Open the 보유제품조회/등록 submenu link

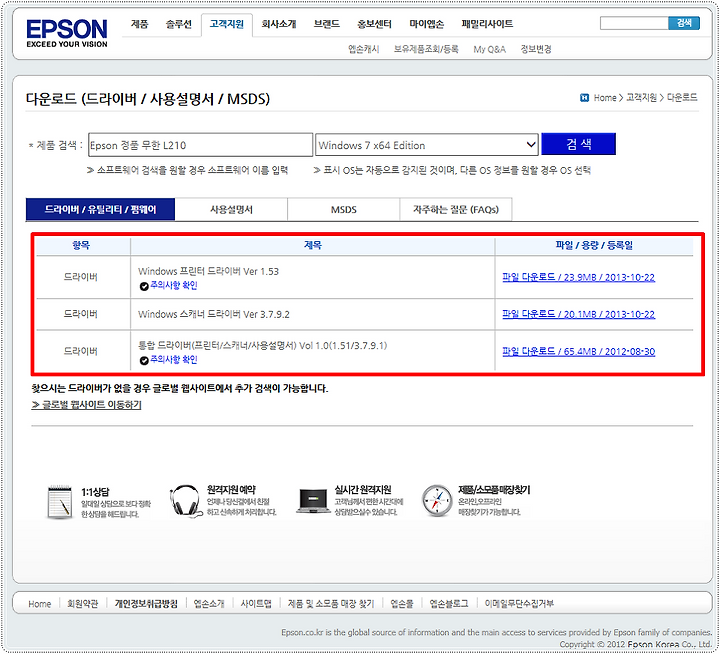[426, 49]
